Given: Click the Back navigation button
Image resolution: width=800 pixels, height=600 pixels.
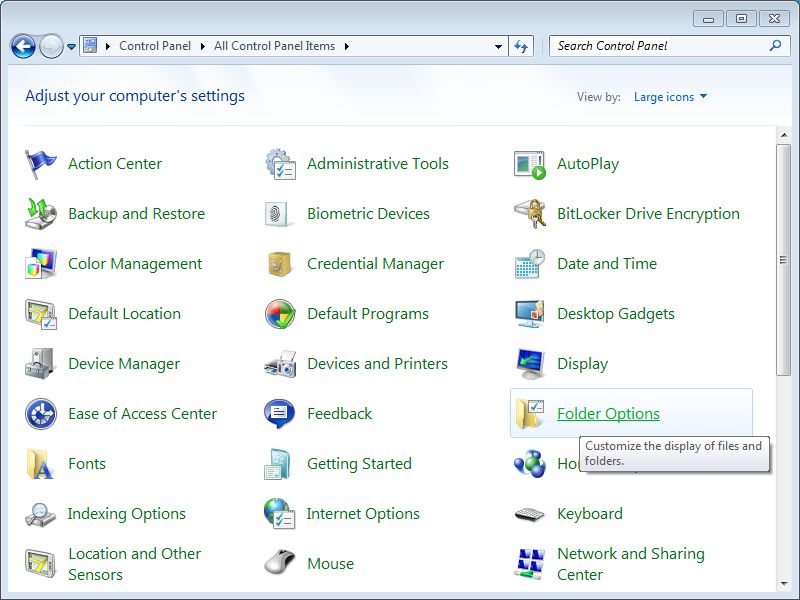Looking at the screenshot, I should 22,46.
